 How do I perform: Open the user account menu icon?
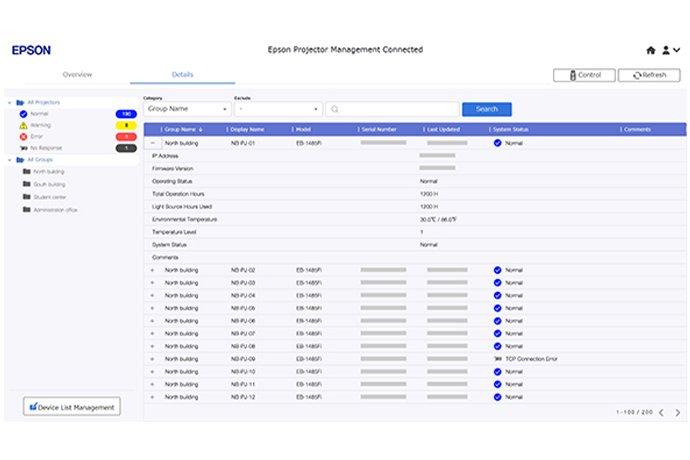(668, 49)
